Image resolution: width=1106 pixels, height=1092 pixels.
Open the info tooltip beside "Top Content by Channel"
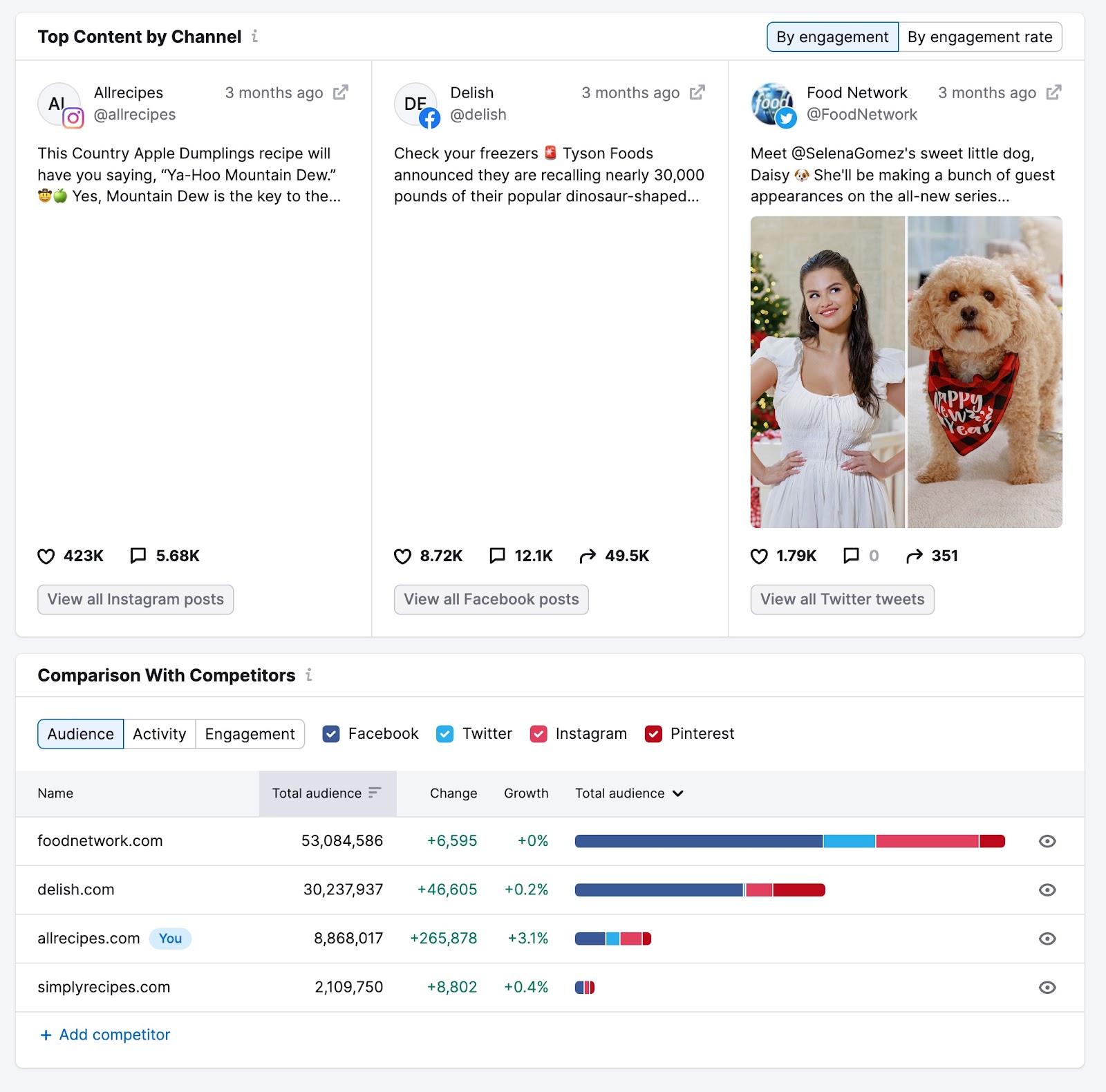254,37
